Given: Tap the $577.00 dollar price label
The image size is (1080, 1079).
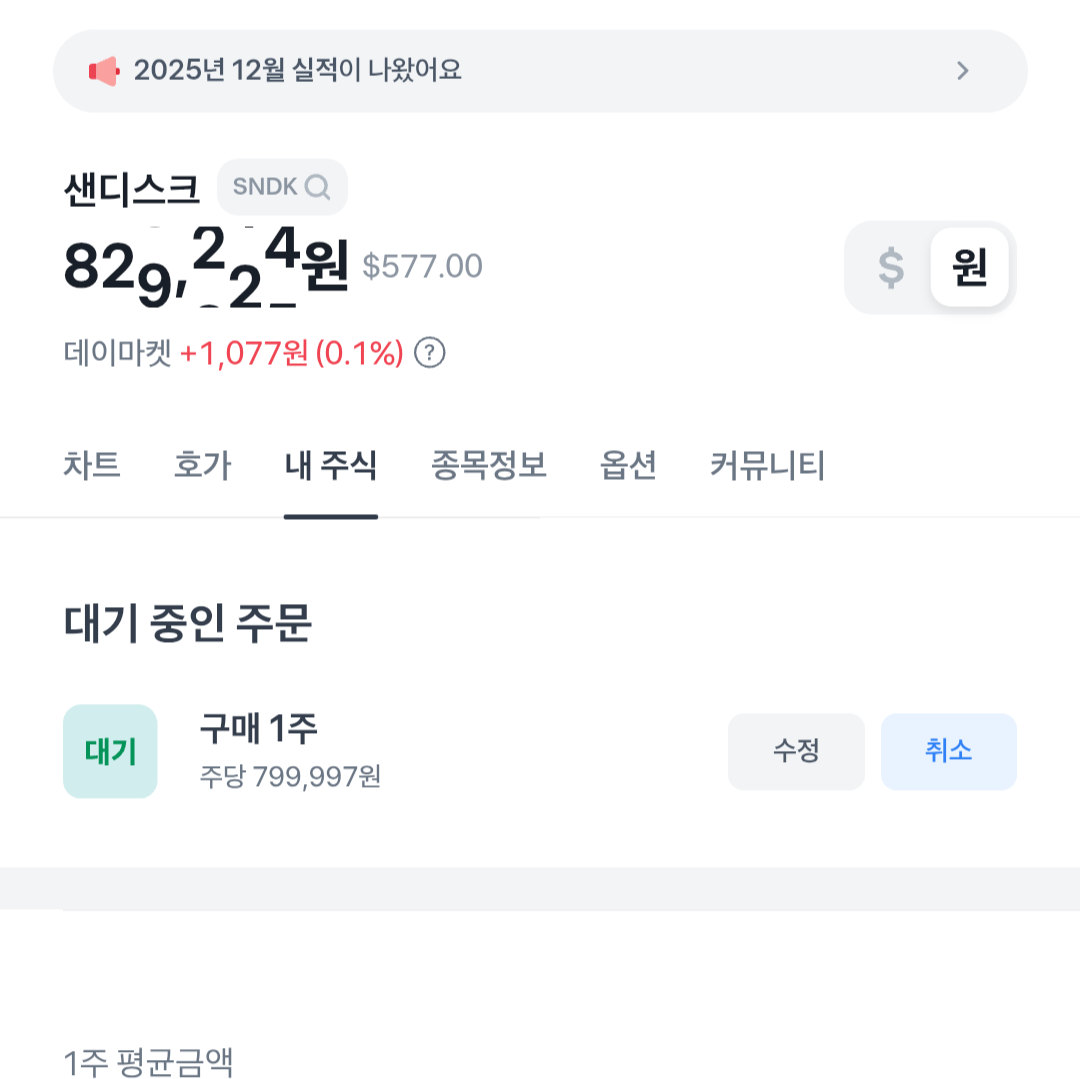Looking at the screenshot, I should click(422, 267).
